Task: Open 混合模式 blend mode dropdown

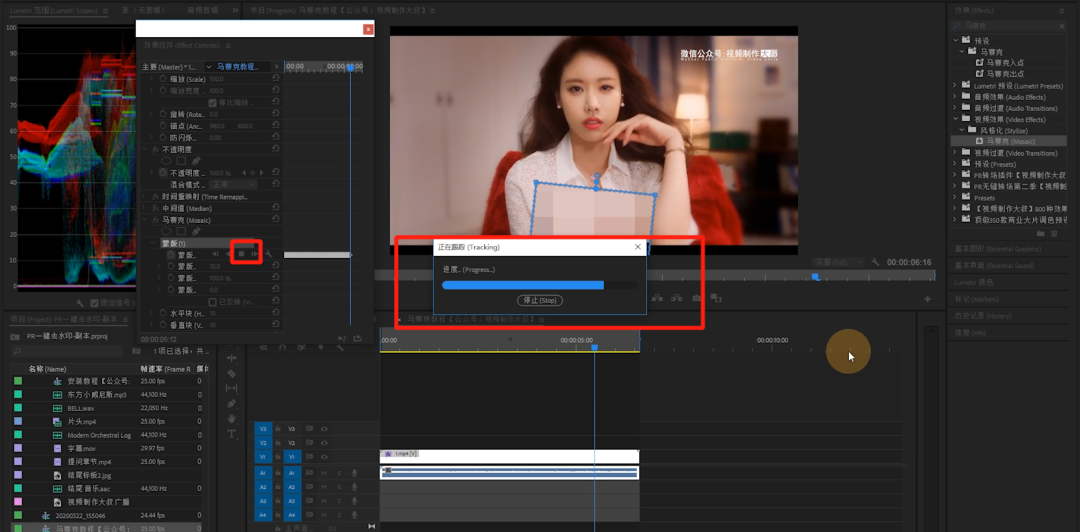Action: (232, 185)
